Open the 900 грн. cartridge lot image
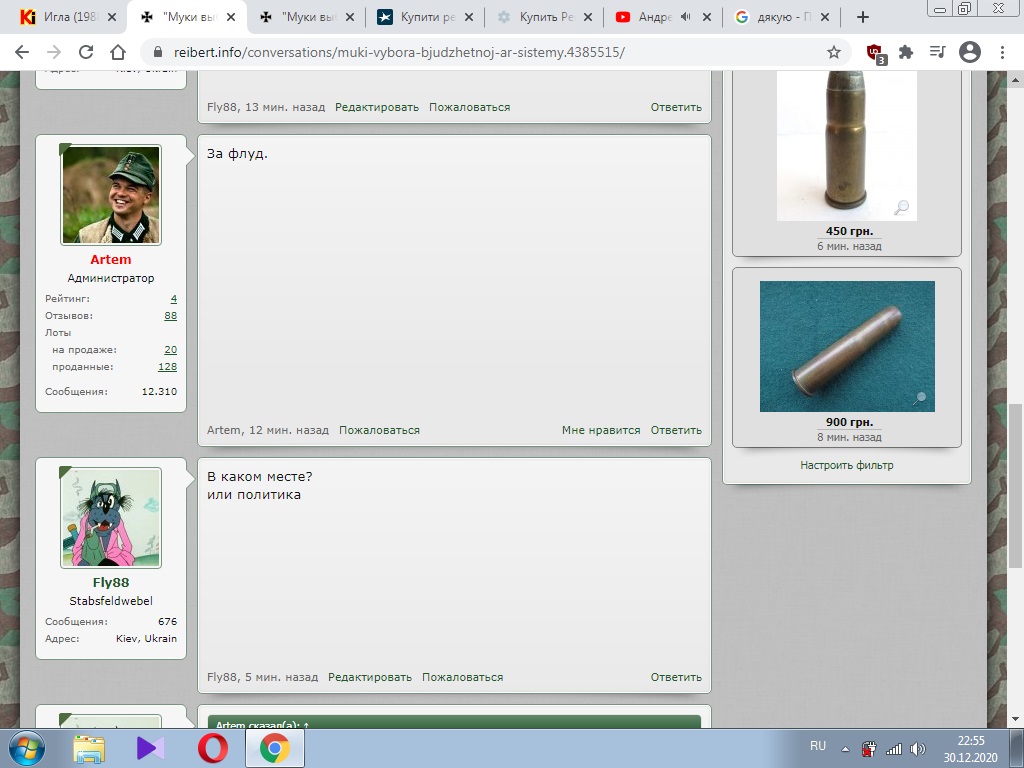 click(x=847, y=346)
